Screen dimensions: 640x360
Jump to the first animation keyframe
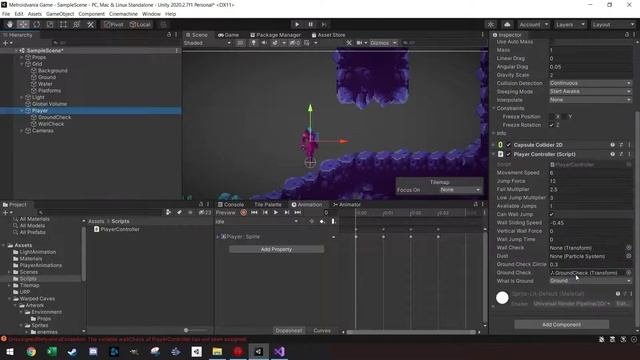[x=254, y=212]
